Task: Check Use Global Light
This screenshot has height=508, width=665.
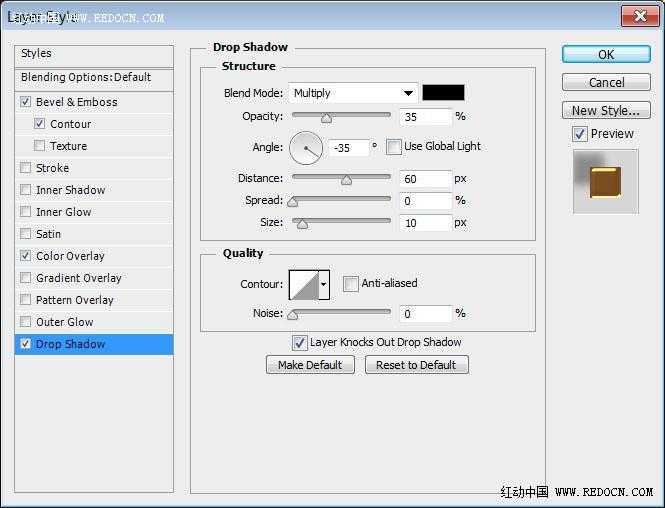Action: [x=394, y=147]
